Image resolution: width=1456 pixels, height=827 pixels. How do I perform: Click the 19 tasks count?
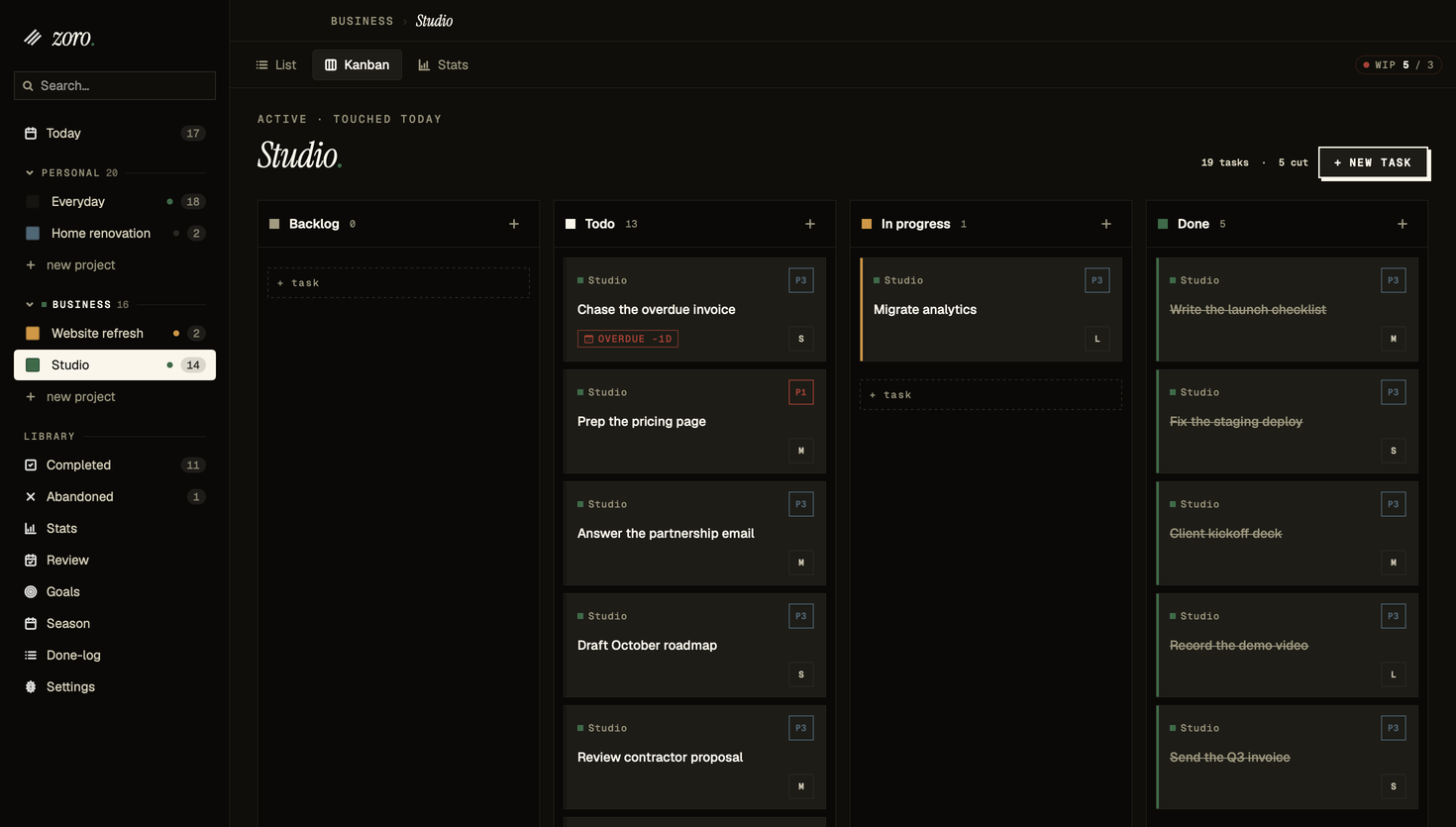coord(1225,162)
